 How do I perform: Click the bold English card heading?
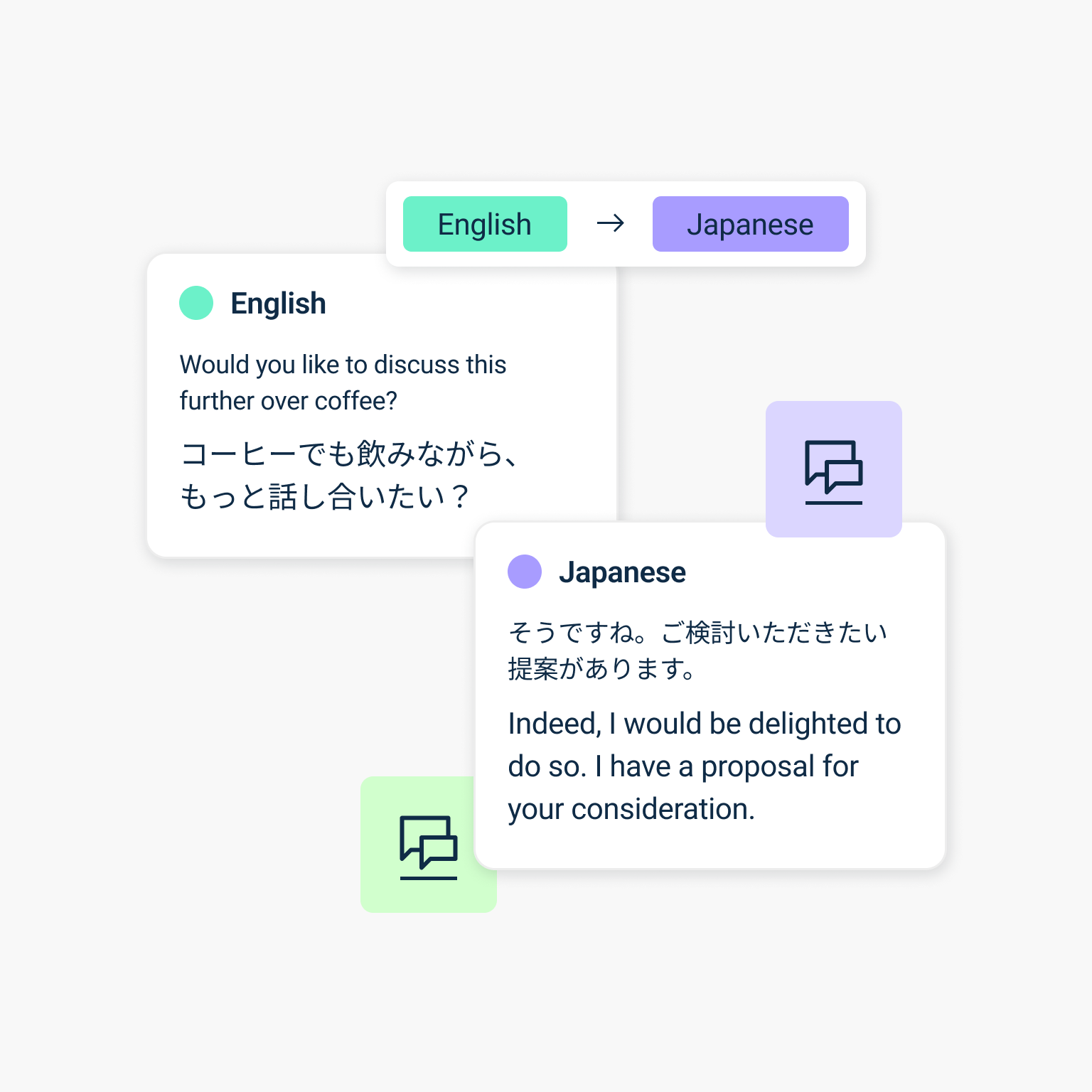(279, 304)
